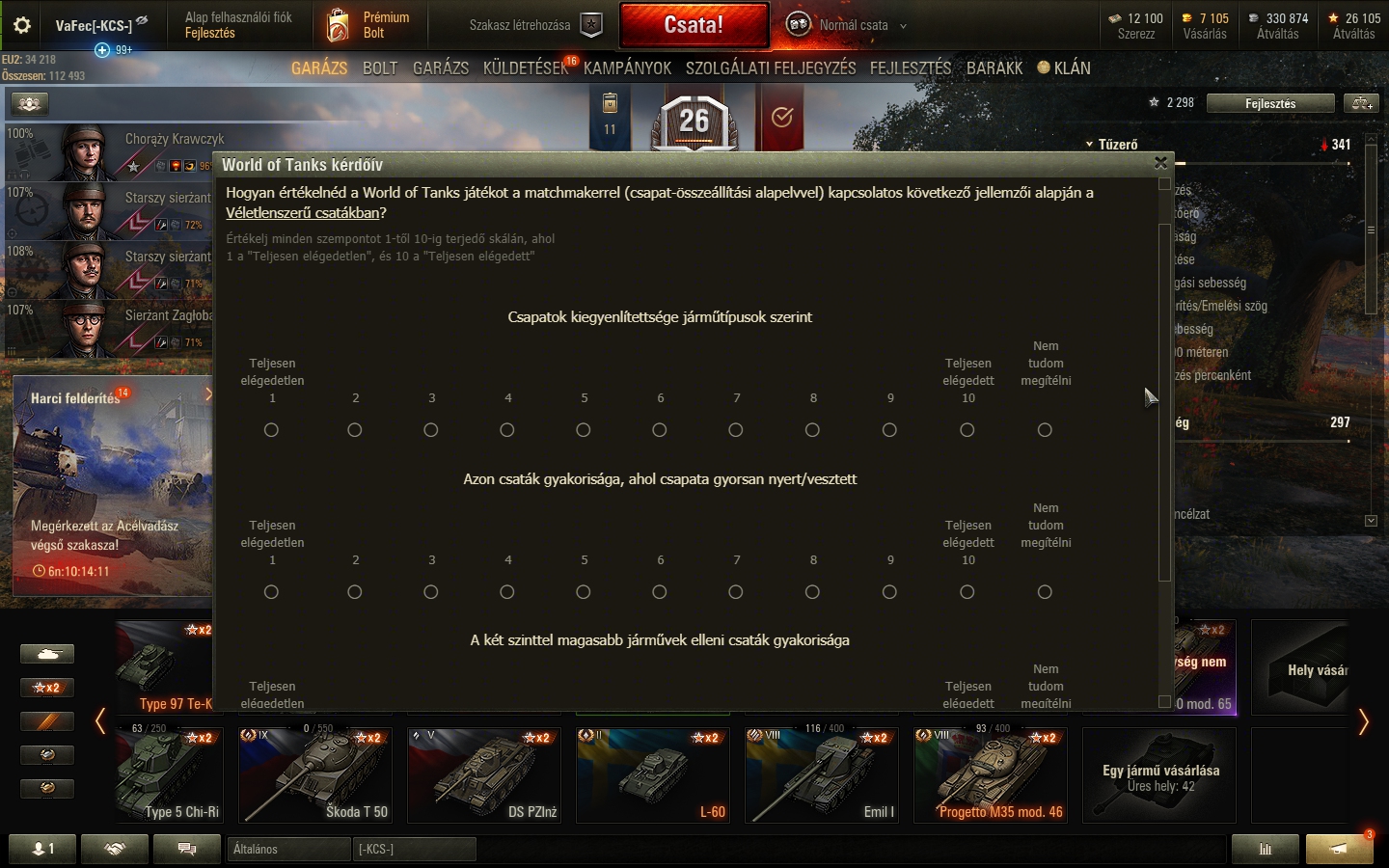The height and width of the screenshot is (868, 1389).
Task: Switch to the BARAKK tab
Action: [x=994, y=68]
